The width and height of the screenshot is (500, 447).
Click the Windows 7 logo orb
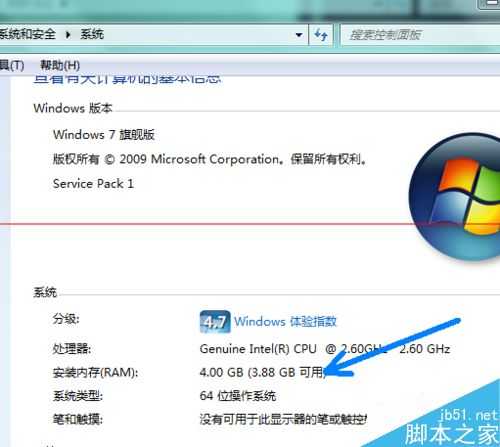tap(455, 197)
